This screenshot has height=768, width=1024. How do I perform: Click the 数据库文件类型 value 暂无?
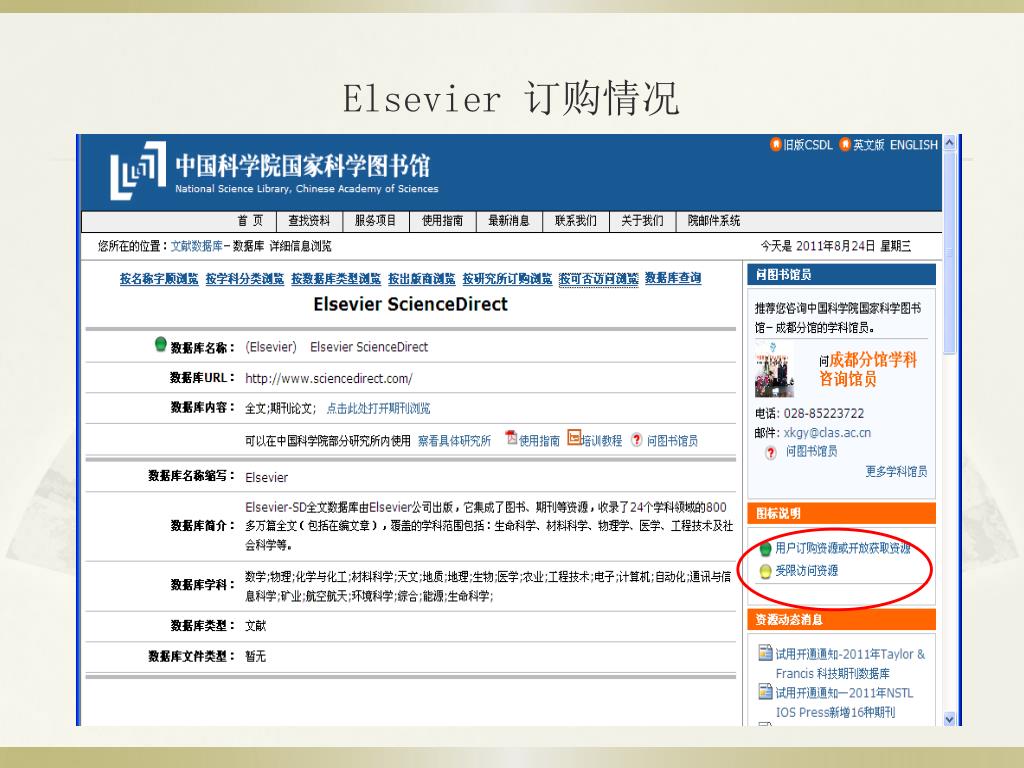(x=255, y=656)
